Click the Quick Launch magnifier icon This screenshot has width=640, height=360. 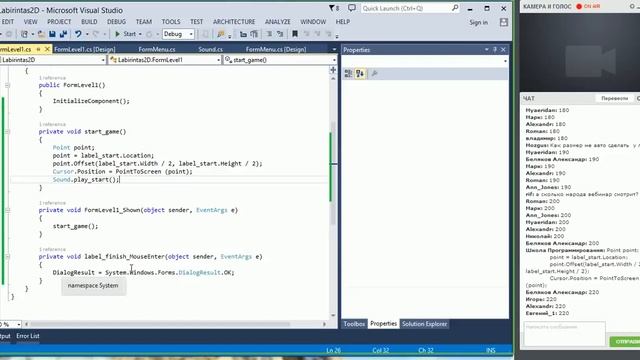click(x=455, y=8)
